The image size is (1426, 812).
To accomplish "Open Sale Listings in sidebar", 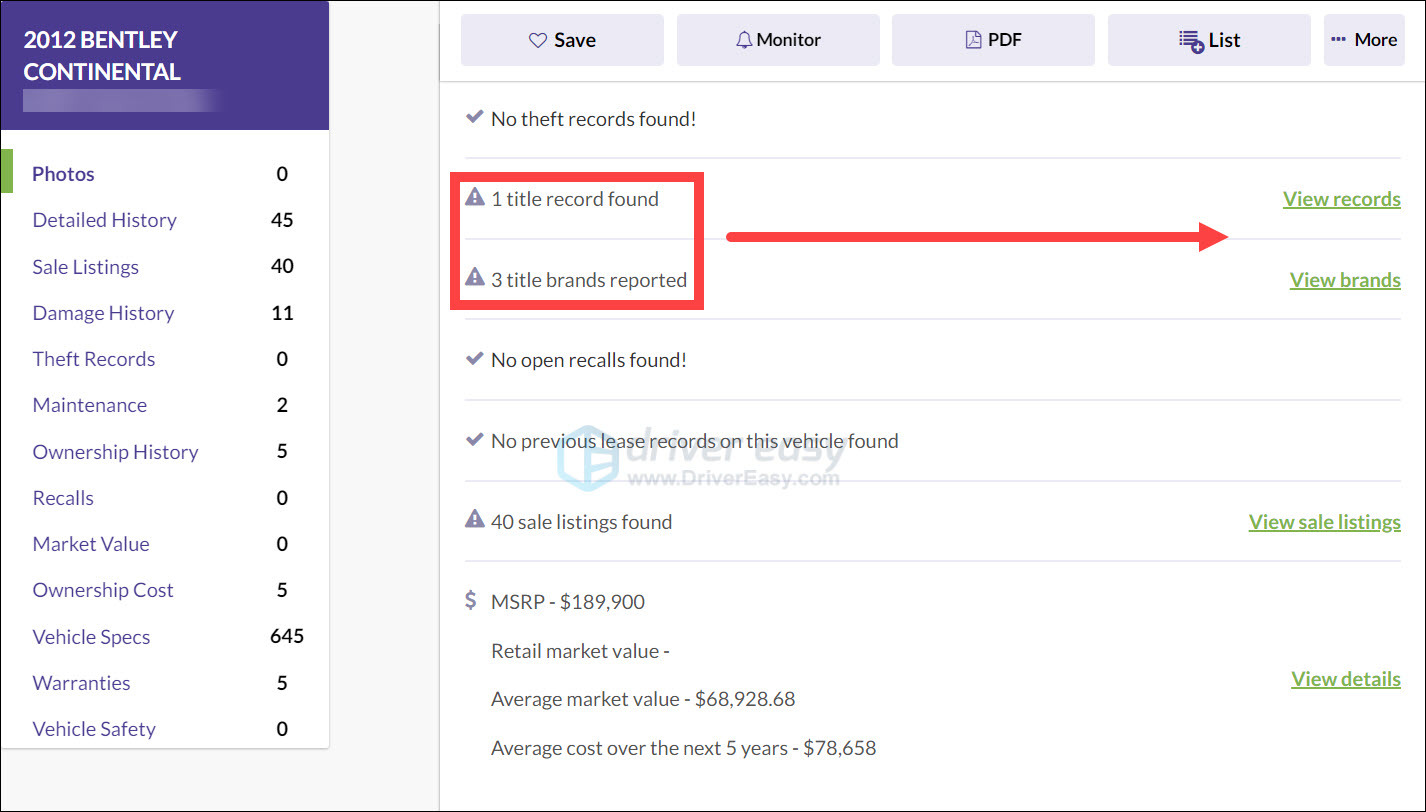I will (x=85, y=267).
